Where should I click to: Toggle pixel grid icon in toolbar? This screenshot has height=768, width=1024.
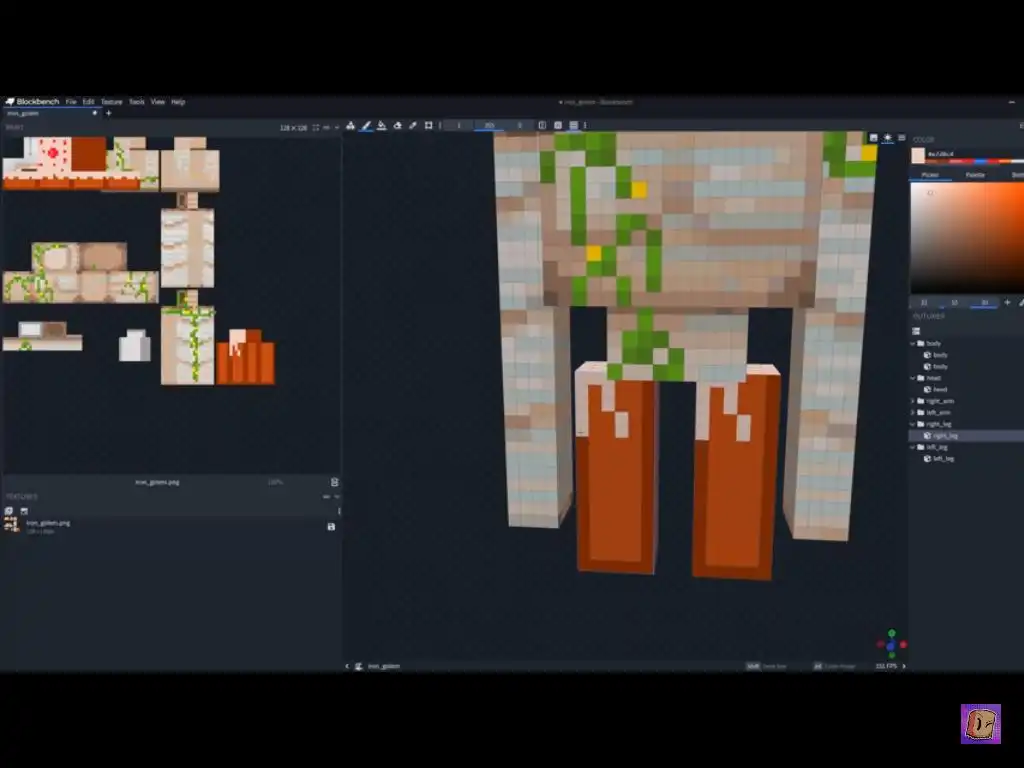tap(558, 125)
